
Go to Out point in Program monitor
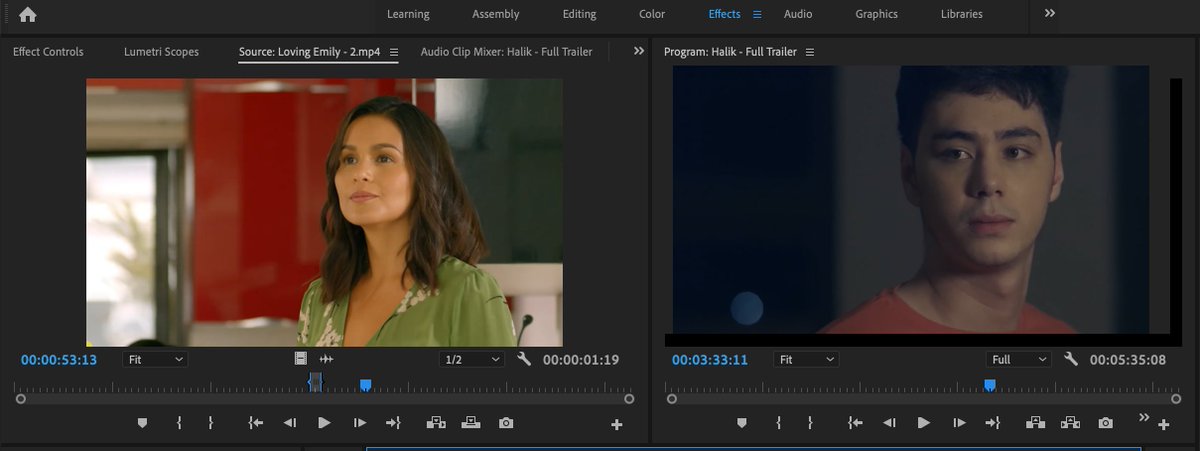992,423
